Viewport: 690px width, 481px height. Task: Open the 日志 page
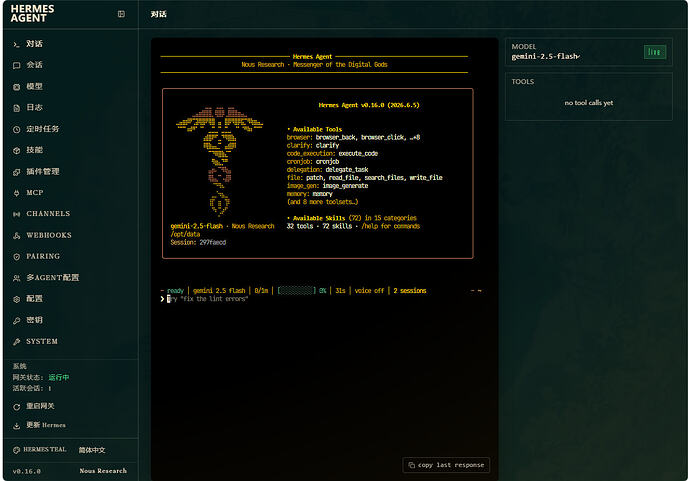(x=70, y=107)
